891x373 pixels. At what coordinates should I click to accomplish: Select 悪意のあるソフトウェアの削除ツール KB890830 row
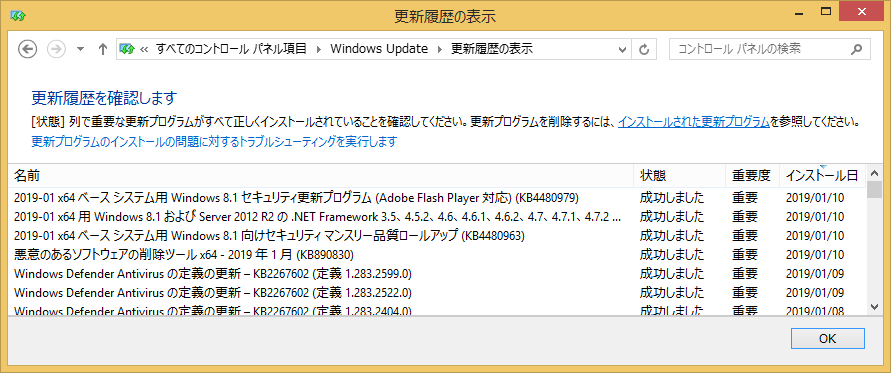[438, 254]
